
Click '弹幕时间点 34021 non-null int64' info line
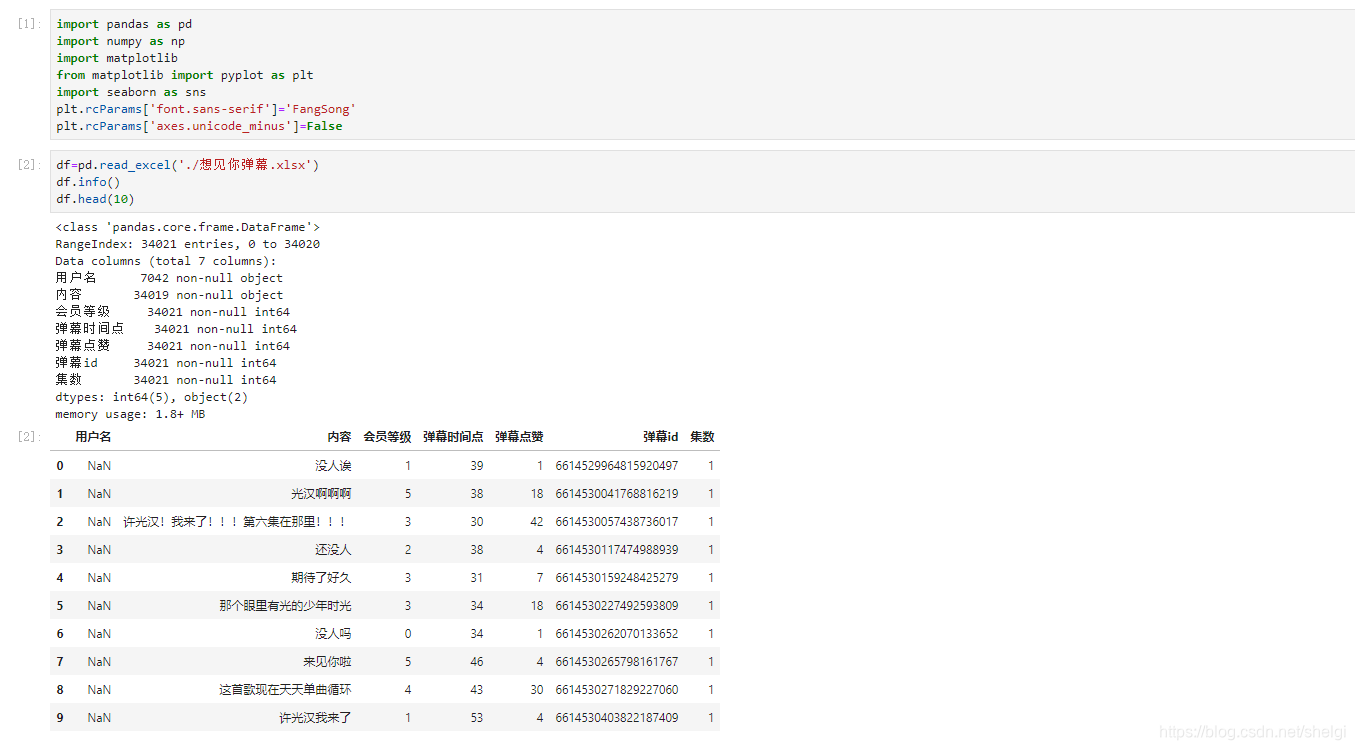pyautogui.click(x=176, y=329)
